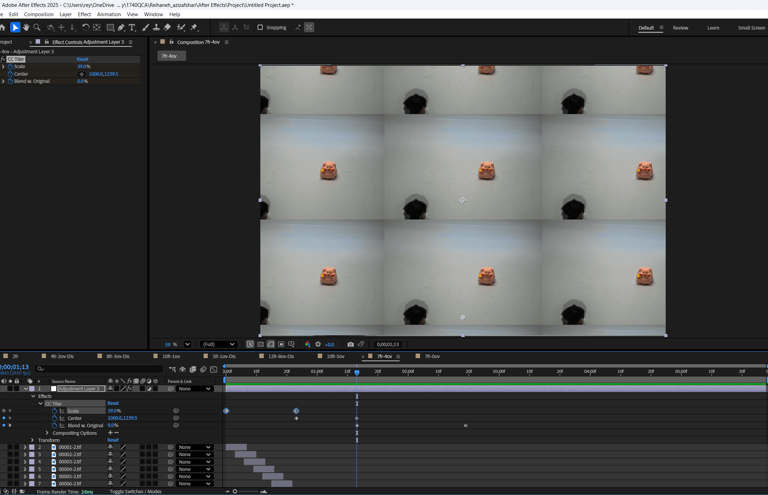Select the Hand tool
Viewport: 768px width, 495px height.
pos(26,28)
